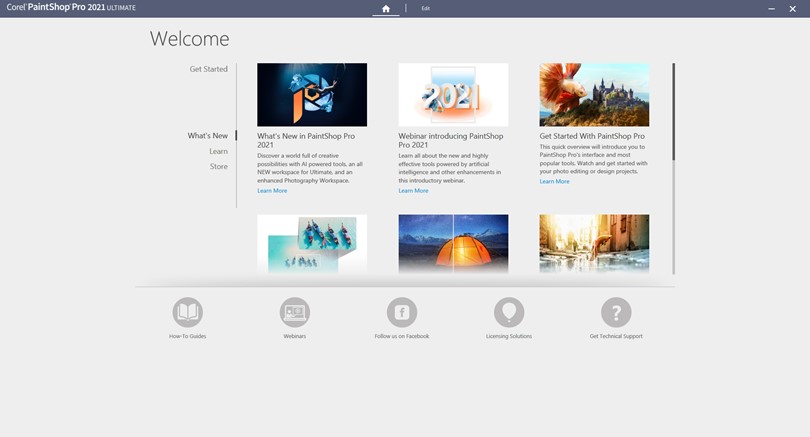Open the orange tent thumbnail
The width and height of the screenshot is (810, 437).
[453, 244]
